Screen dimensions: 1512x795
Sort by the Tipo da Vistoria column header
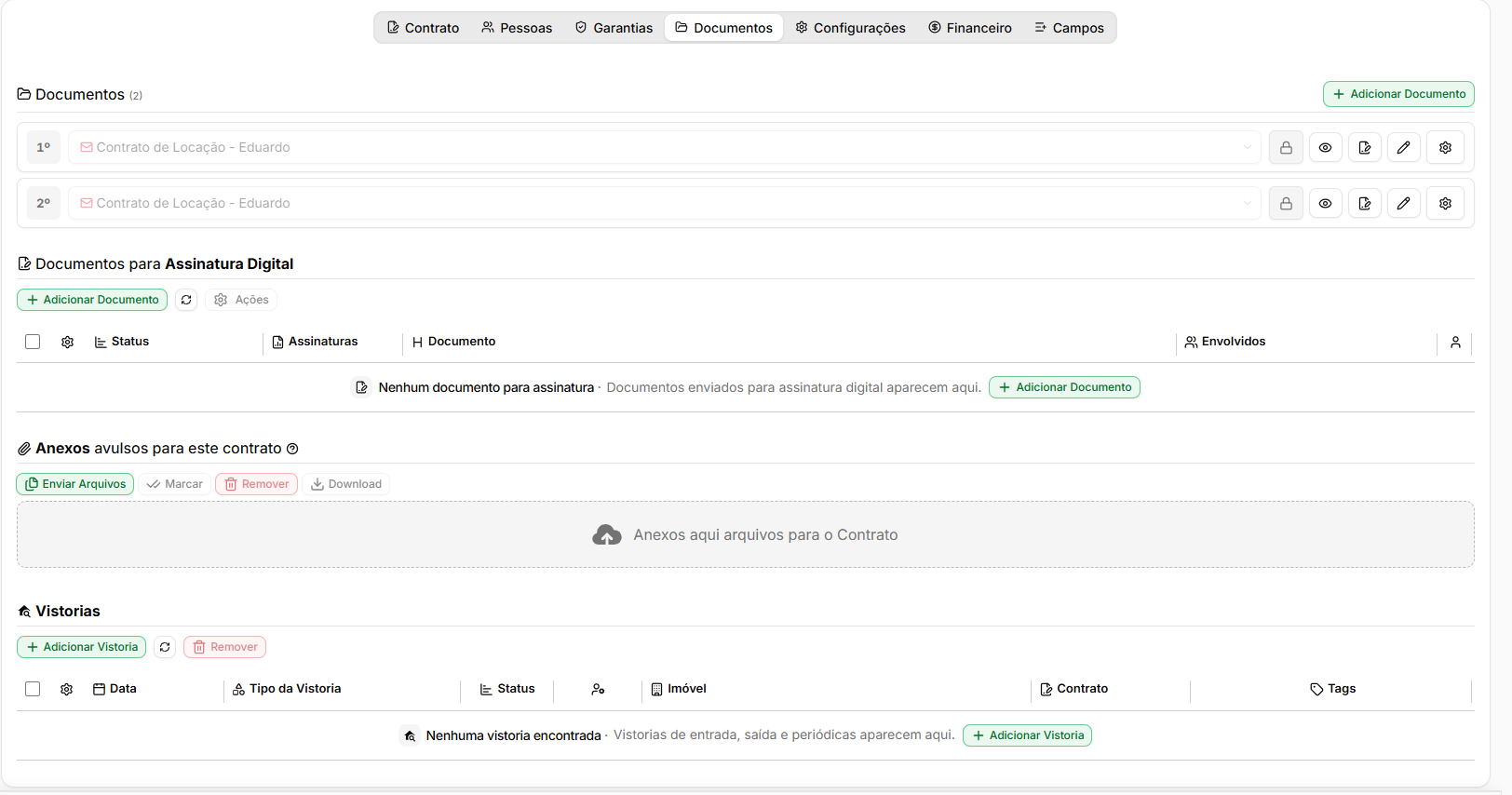click(287, 689)
